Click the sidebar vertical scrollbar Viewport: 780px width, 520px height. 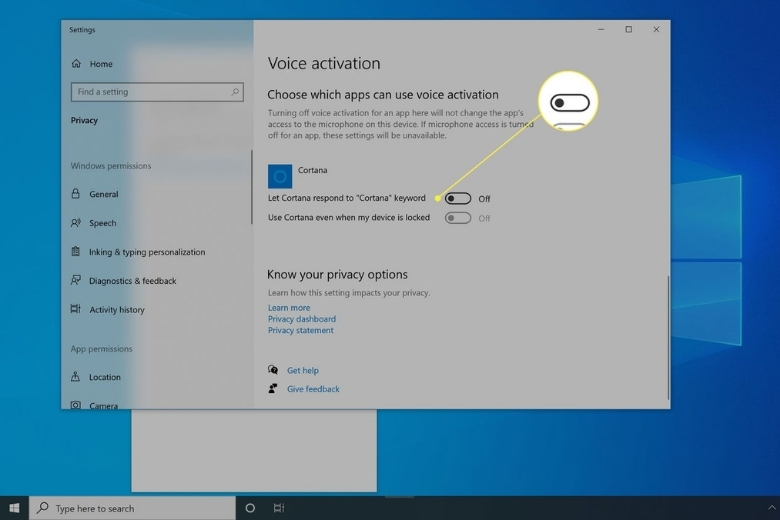click(x=252, y=187)
